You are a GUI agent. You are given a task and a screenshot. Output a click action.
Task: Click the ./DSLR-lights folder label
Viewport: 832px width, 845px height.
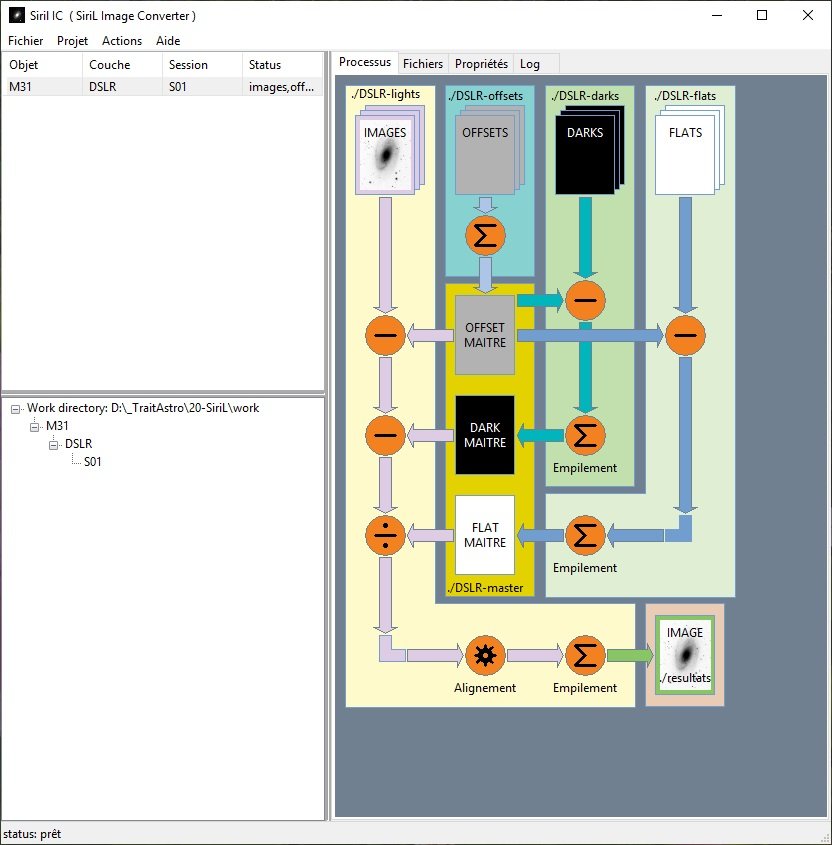[x=385, y=94]
